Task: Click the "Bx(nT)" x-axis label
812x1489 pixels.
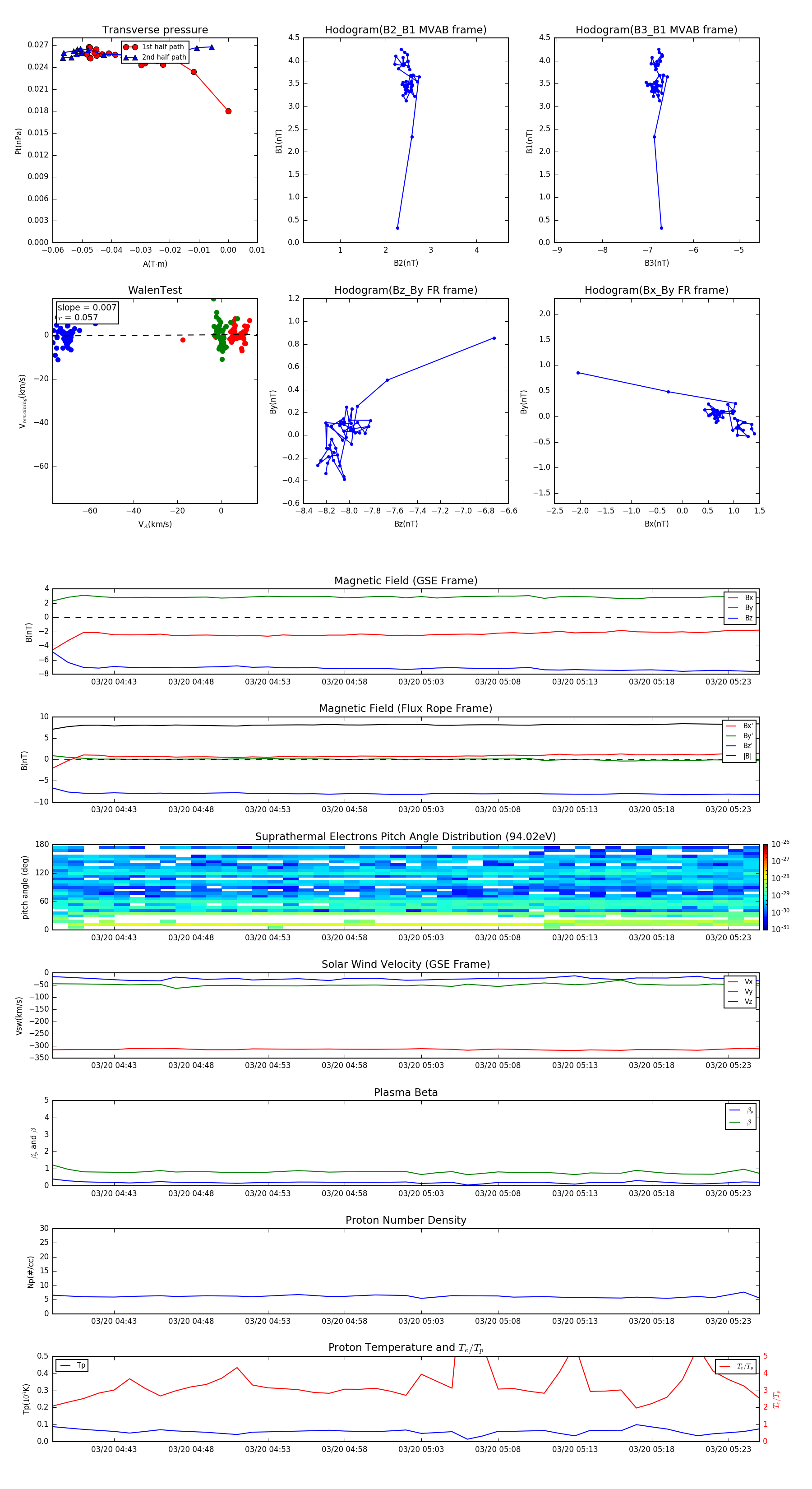Action: tap(656, 524)
